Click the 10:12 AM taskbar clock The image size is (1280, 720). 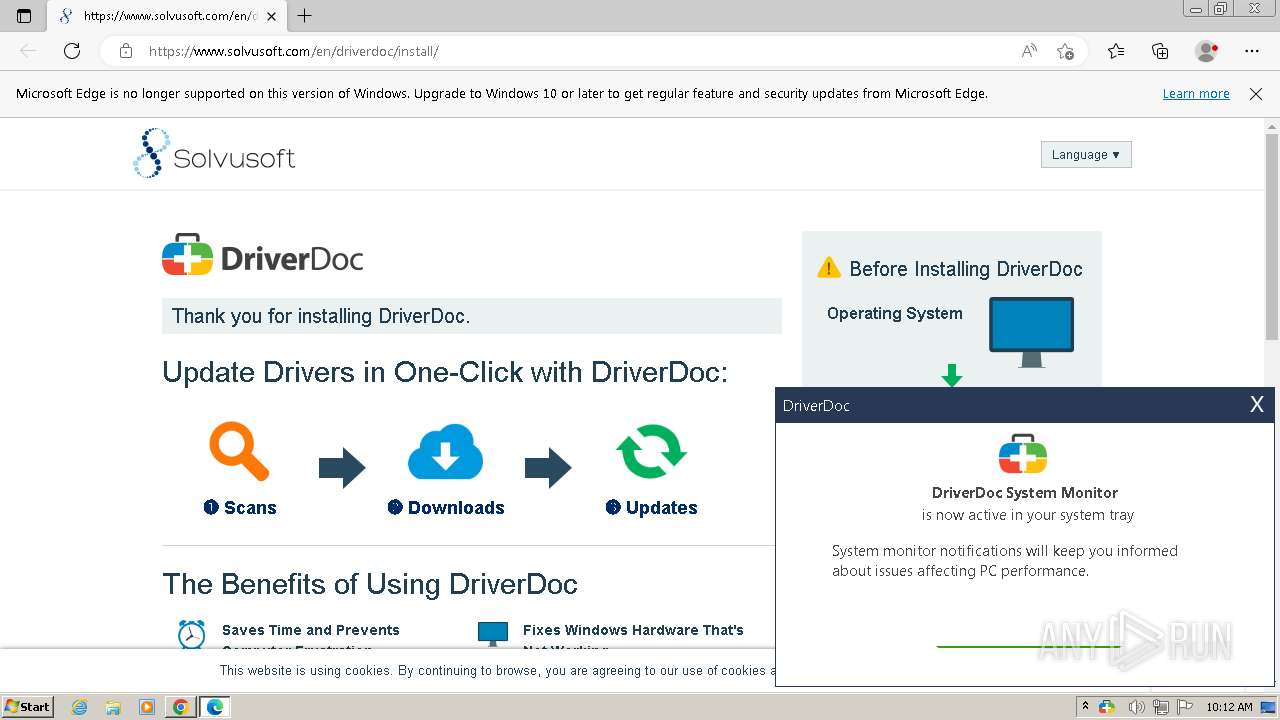tap(1229, 707)
